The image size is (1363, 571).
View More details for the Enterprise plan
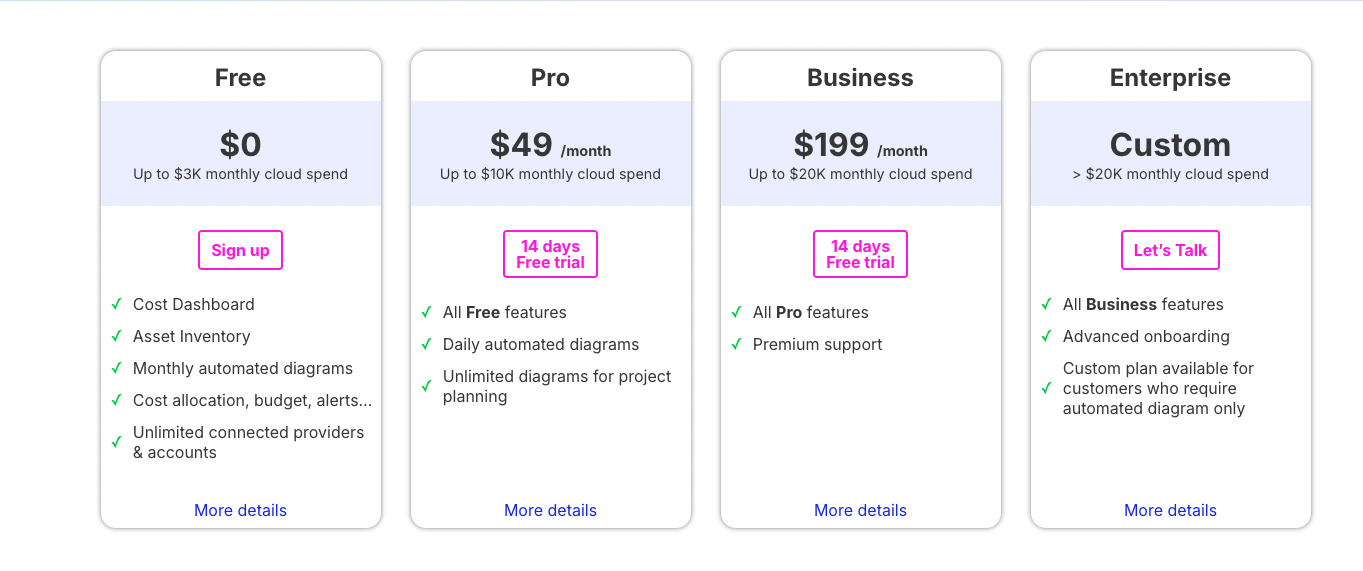pos(1170,510)
